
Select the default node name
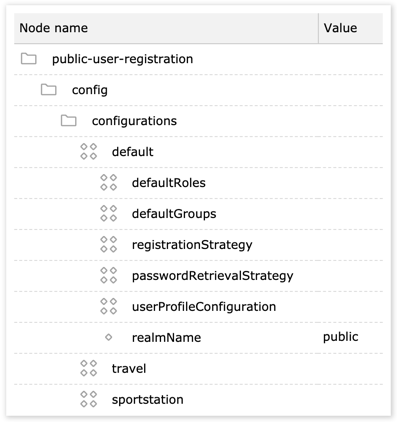point(133,152)
